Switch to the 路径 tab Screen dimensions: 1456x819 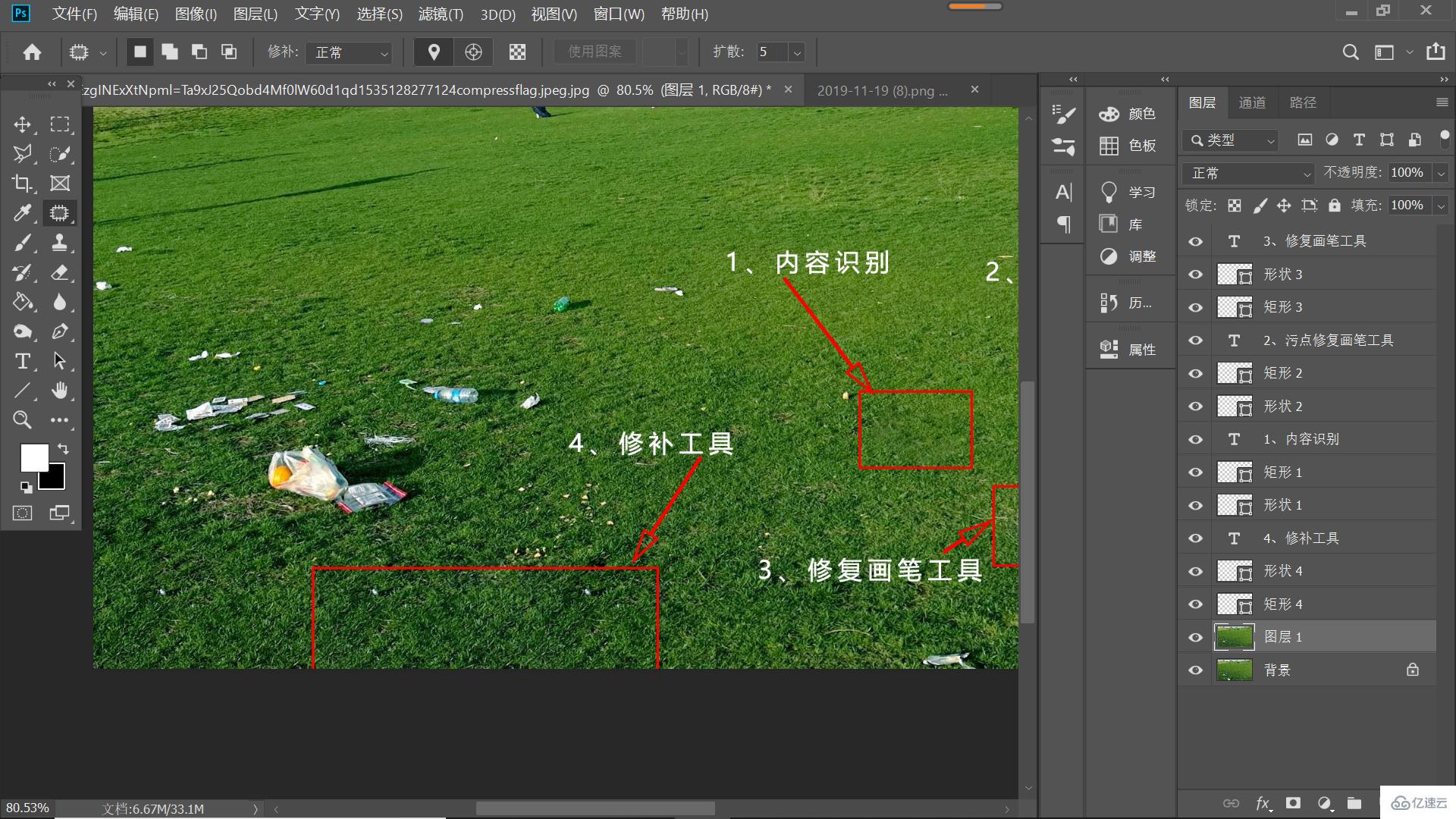(1303, 102)
